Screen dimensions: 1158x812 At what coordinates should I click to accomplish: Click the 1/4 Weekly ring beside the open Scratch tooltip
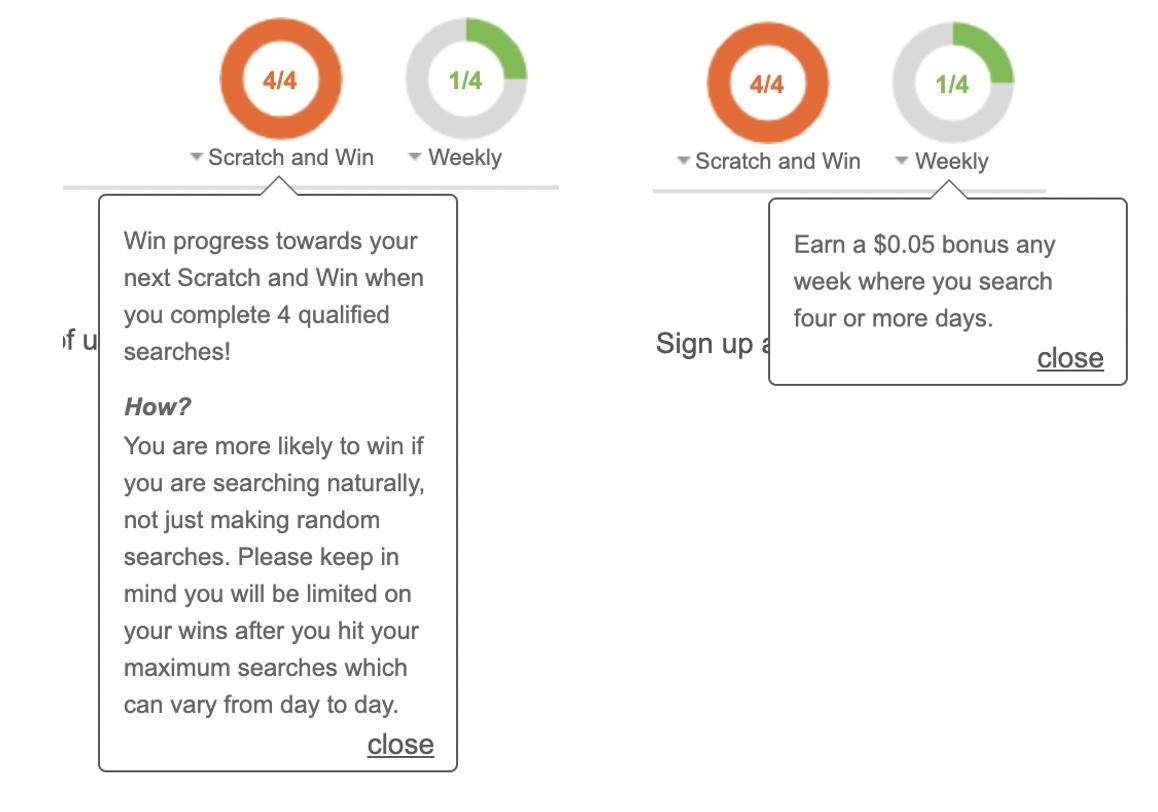tap(466, 79)
